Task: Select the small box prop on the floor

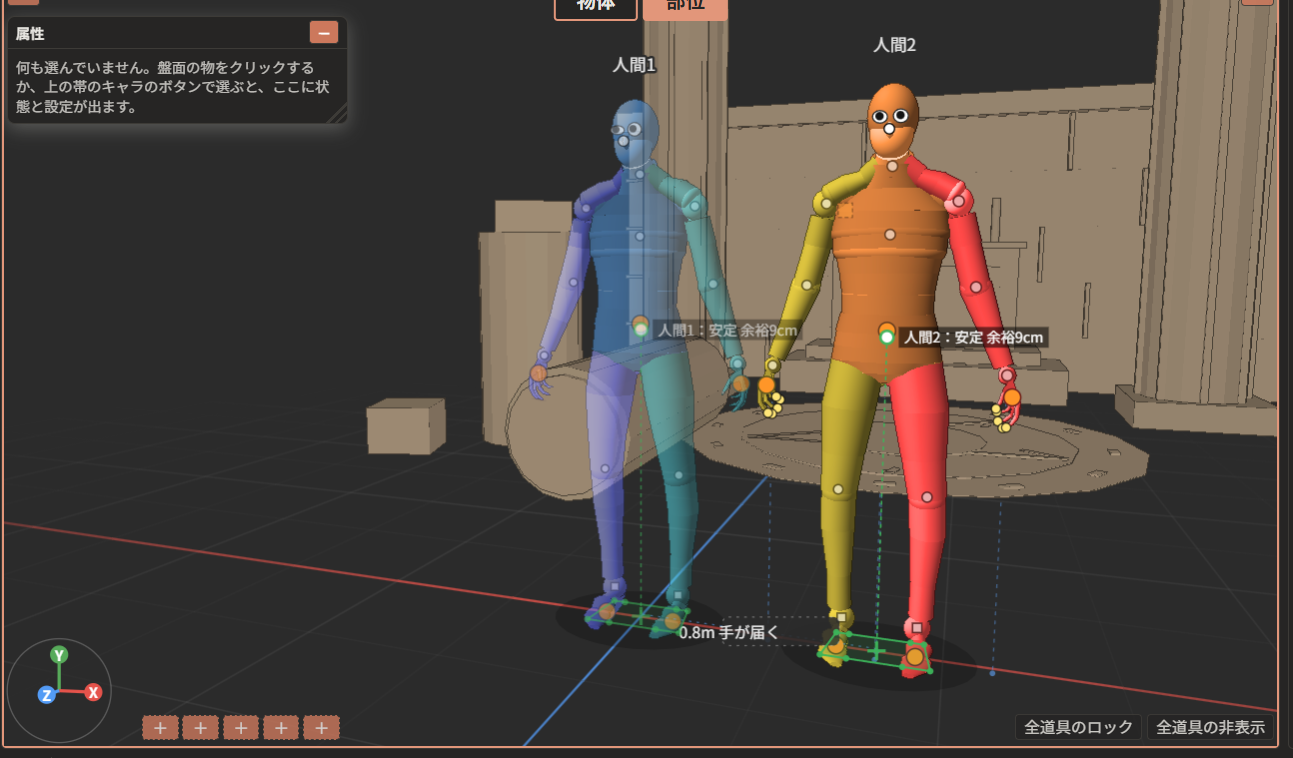Action: click(x=405, y=427)
